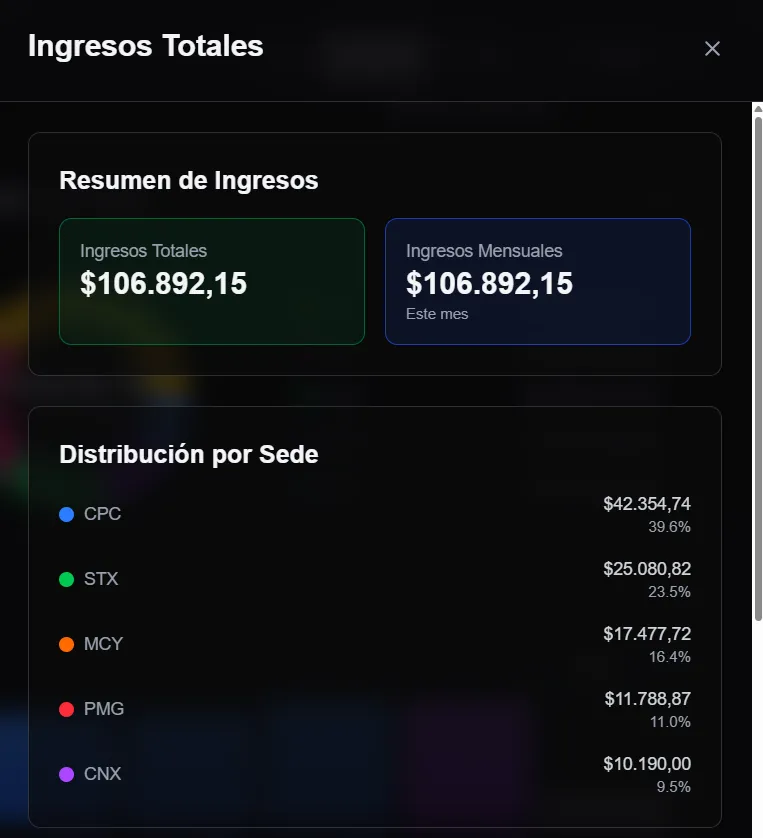Select the Ingresos Totales green card
Screen dimensions: 763x838
click(x=212, y=281)
